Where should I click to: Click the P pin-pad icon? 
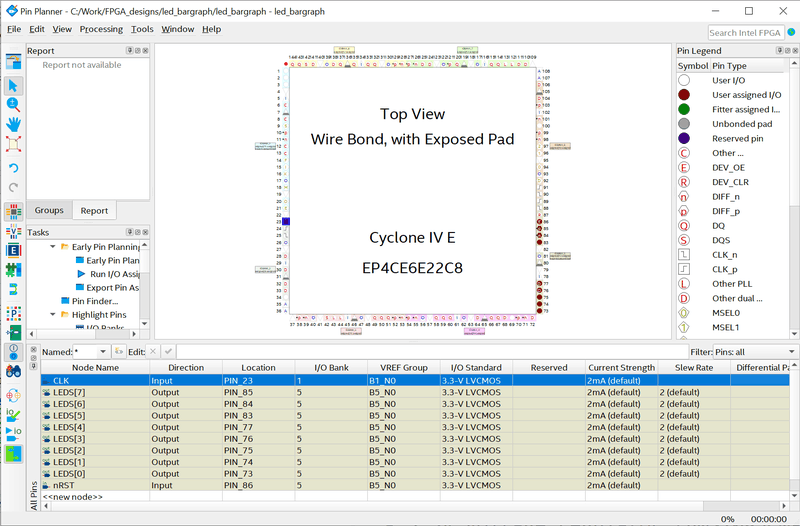point(13,313)
